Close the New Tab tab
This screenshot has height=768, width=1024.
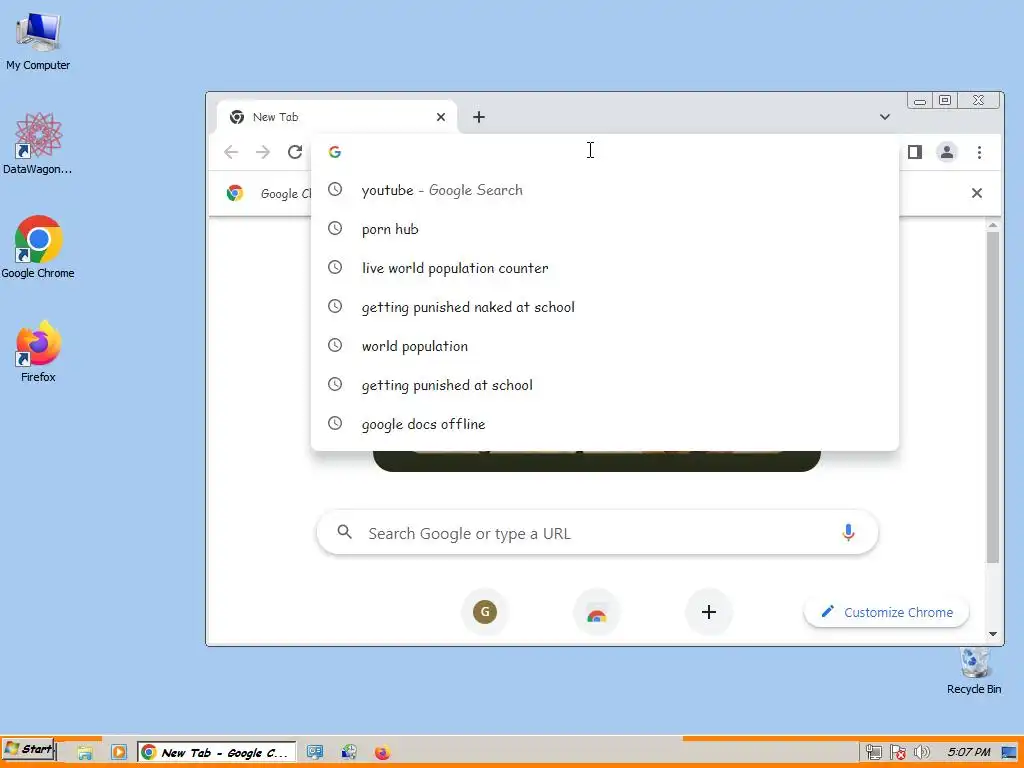click(441, 117)
